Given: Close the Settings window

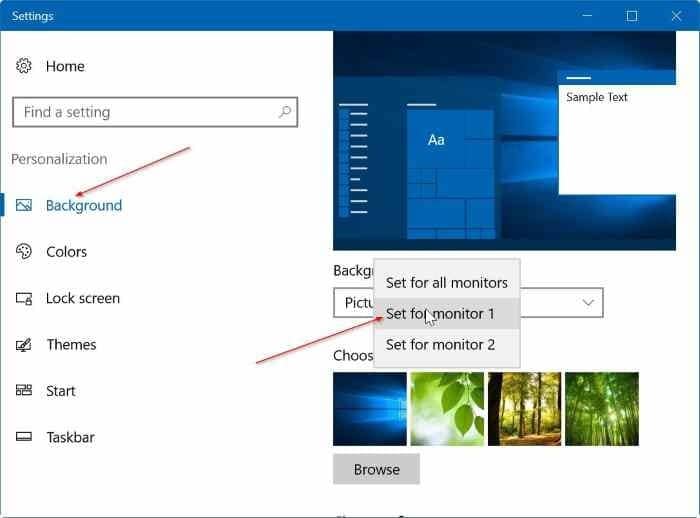Looking at the screenshot, I should pyautogui.click(x=676, y=16).
